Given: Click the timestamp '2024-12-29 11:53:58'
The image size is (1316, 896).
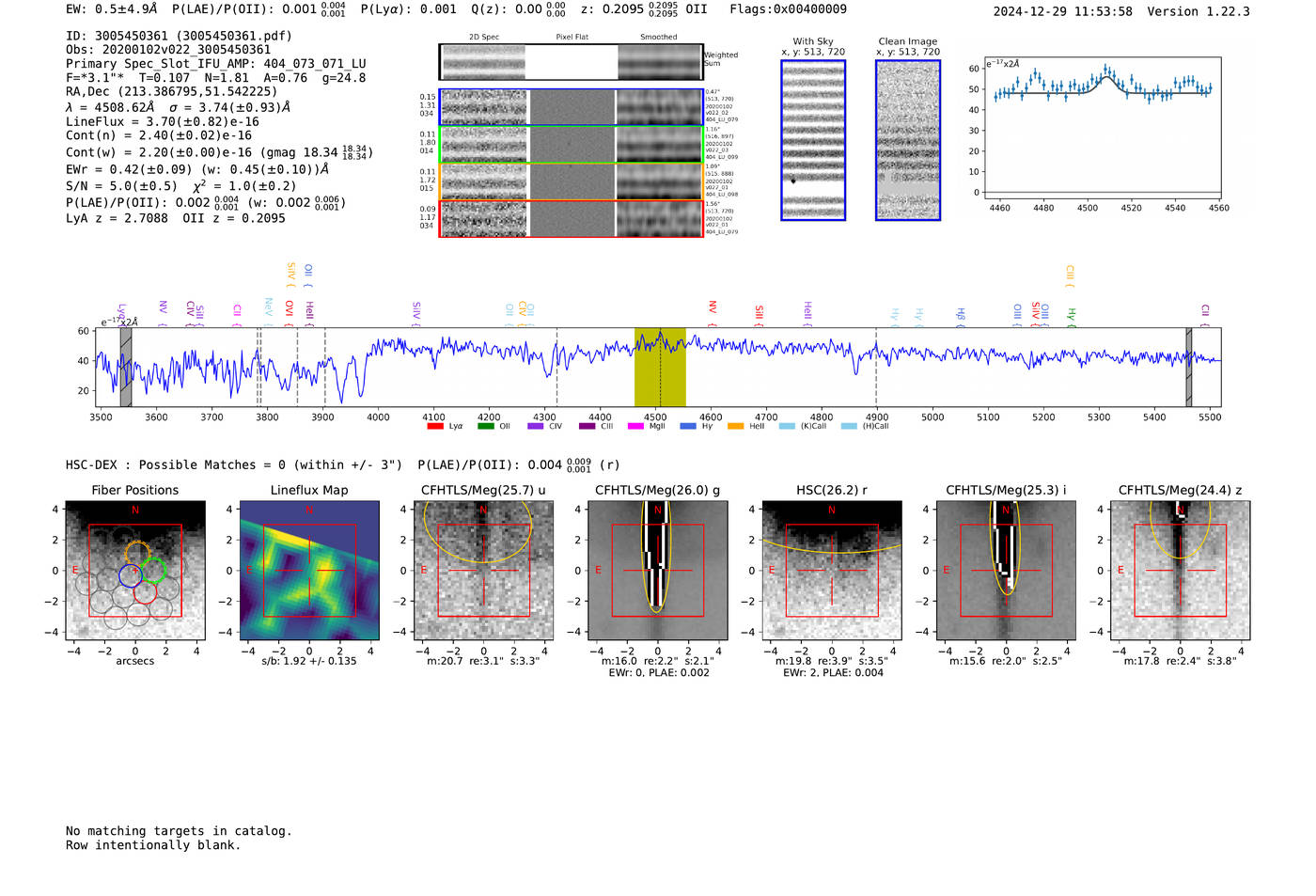Looking at the screenshot, I should [1063, 11].
